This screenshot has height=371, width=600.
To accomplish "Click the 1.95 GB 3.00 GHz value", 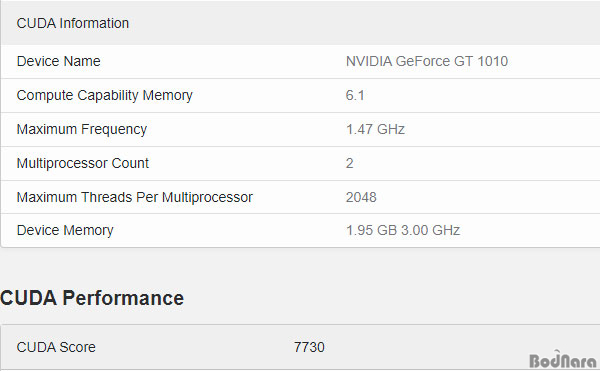I will (x=403, y=230).
